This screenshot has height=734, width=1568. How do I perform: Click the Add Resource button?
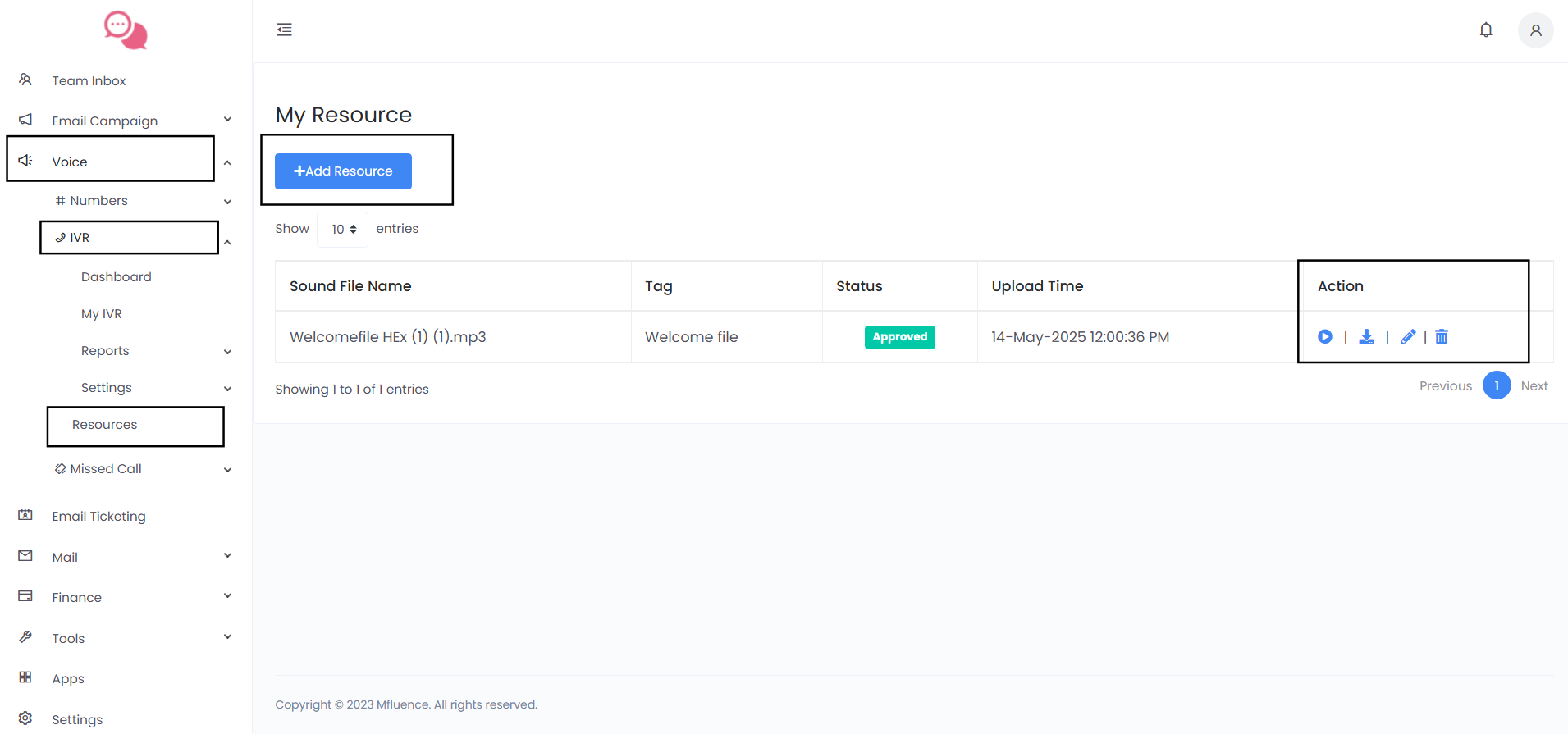coord(343,171)
